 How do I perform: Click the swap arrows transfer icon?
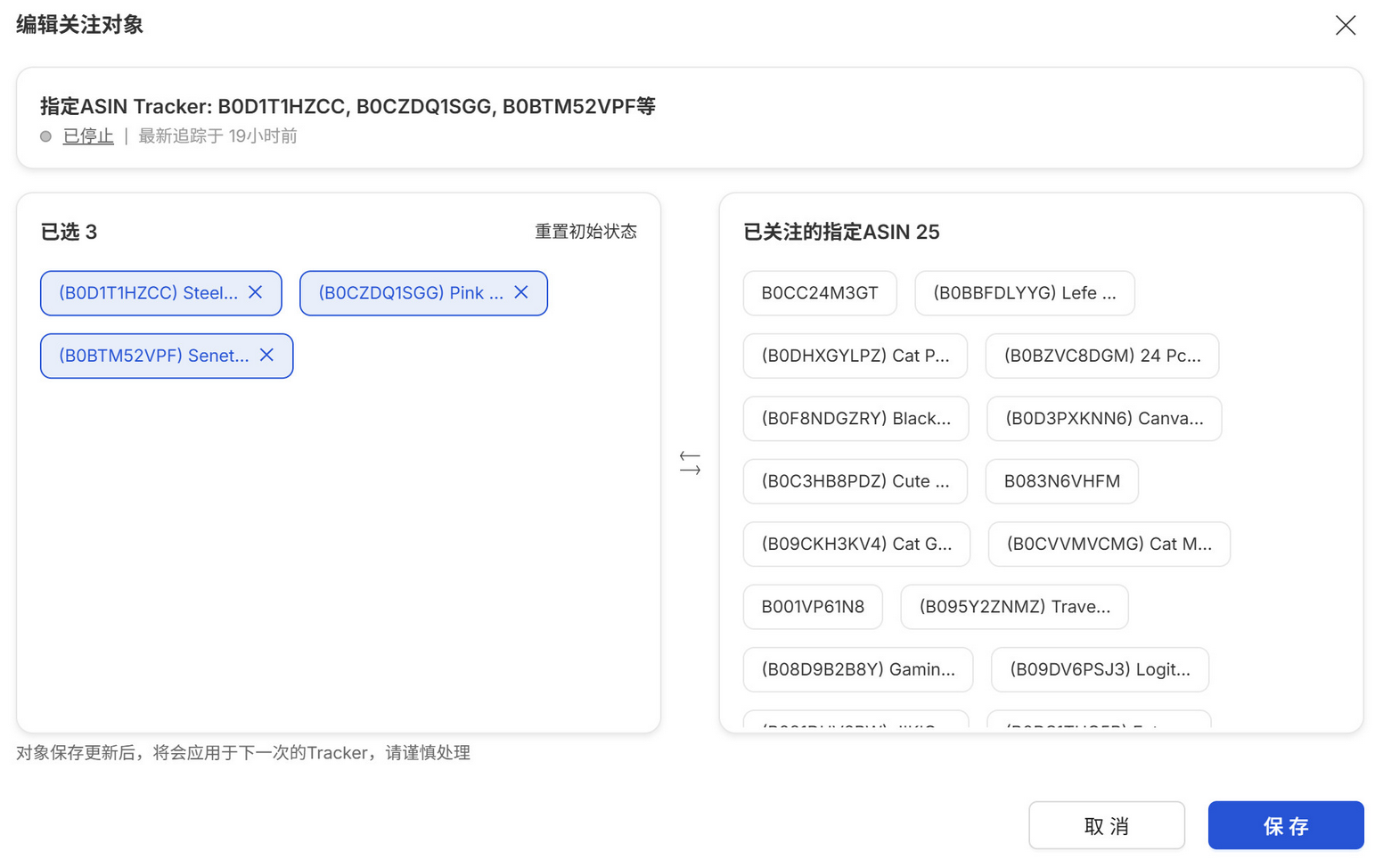[x=690, y=463]
